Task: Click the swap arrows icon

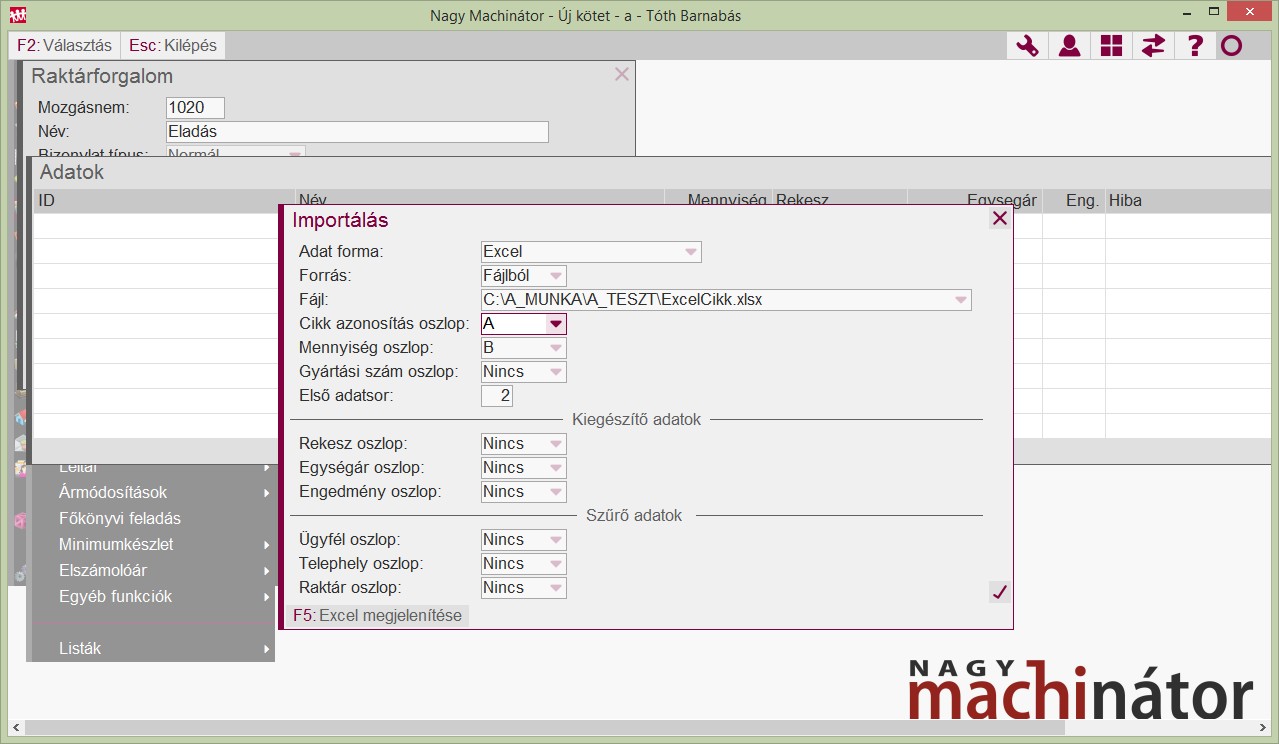Action: (1153, 46)
